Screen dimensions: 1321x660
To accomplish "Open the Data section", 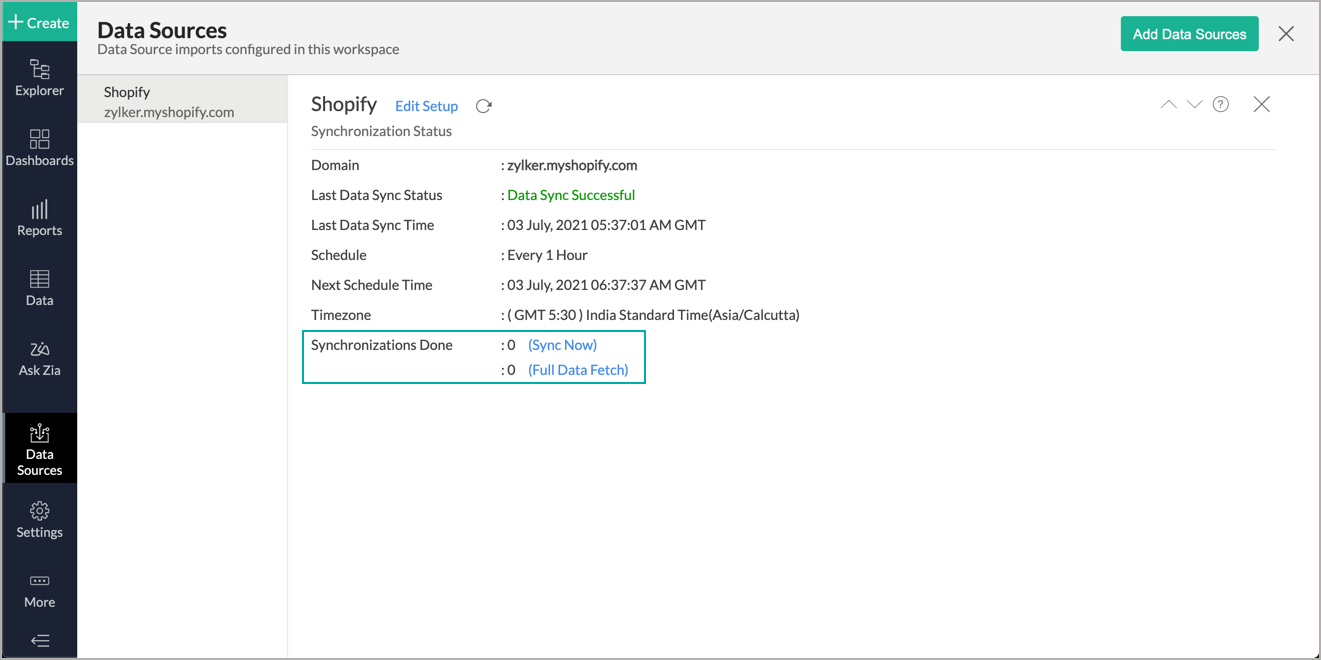I will coord(39,288).
